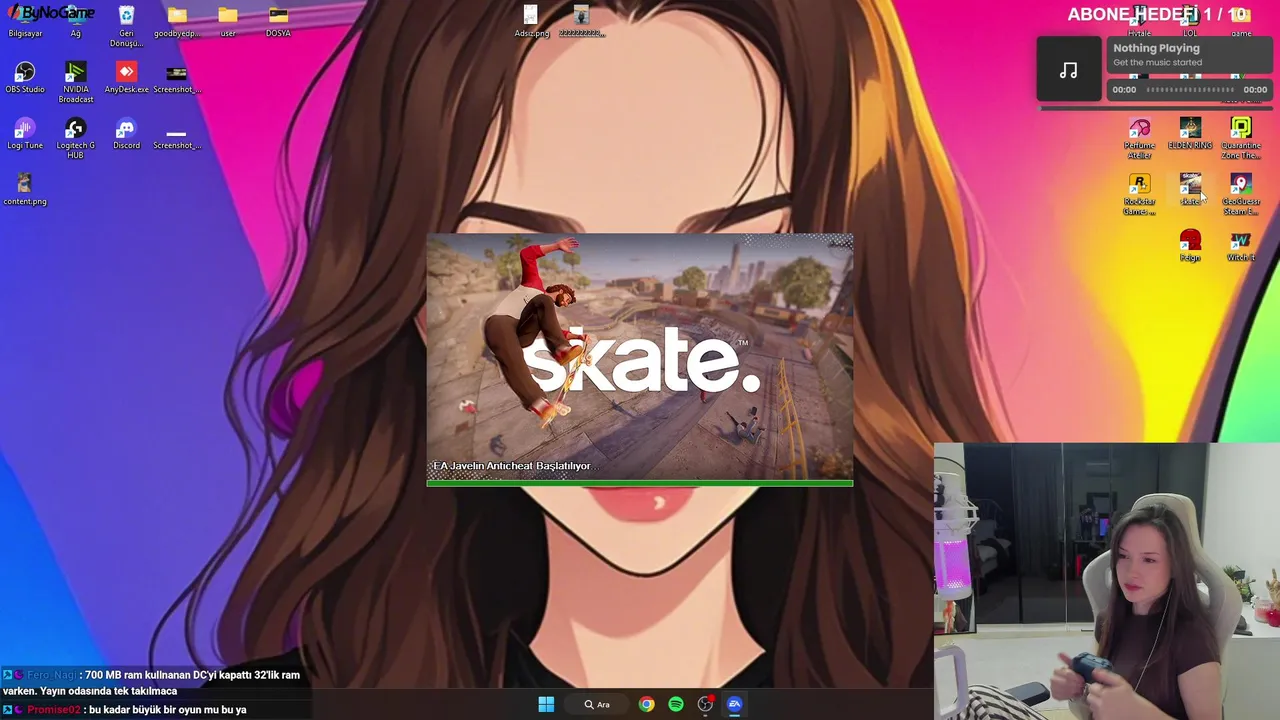Launch the Witch It game shortcut
The width and height of the screenshot is (1280, 720).
pos(1241,245)
